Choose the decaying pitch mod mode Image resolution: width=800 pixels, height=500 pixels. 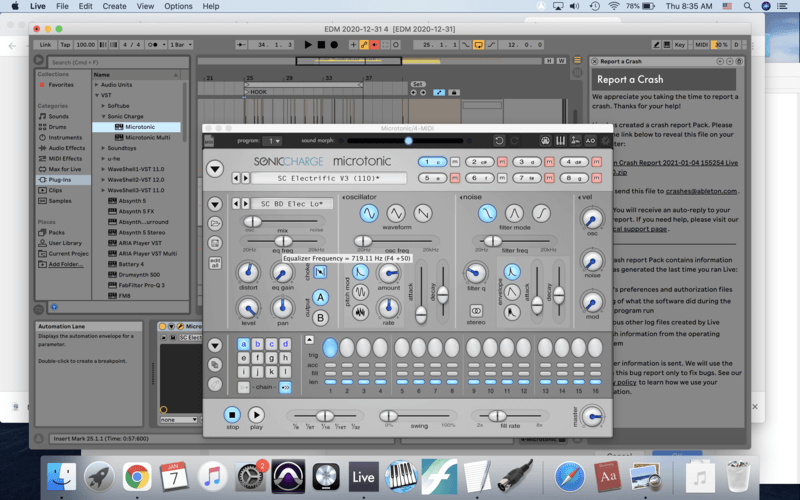click(x=360, y=272)
